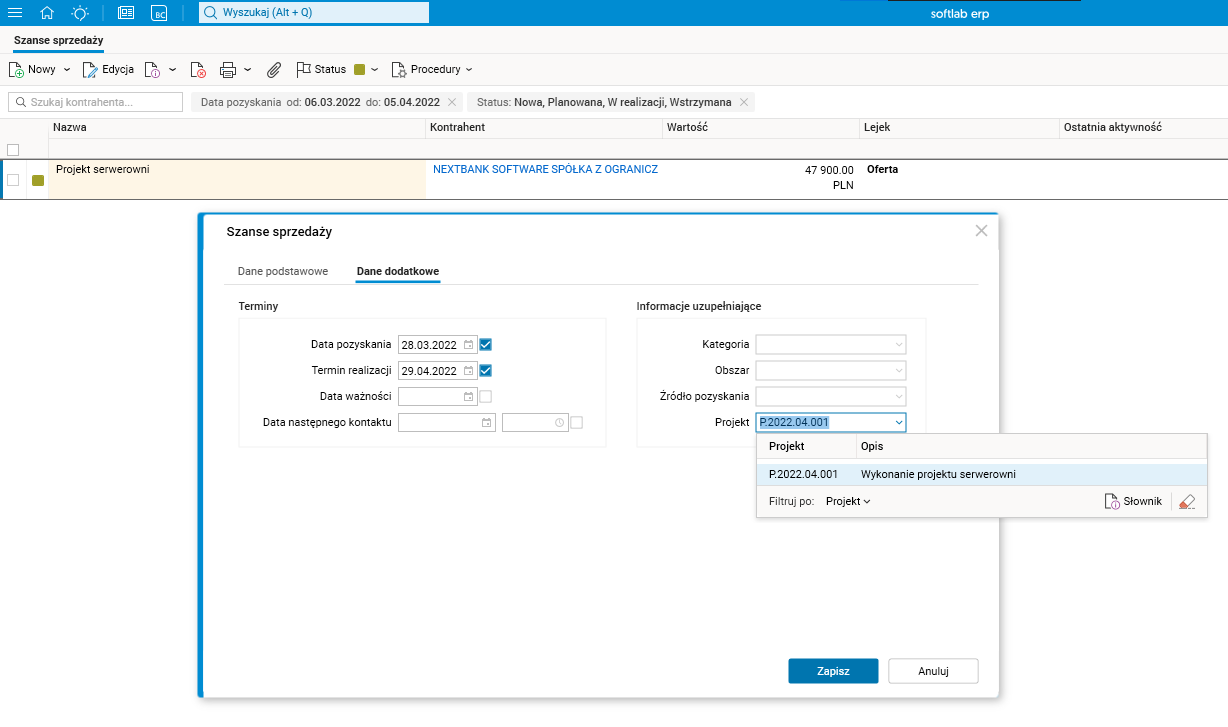Open attachments with the paperclip icon

pyautogui.click(x=273, y=70)
